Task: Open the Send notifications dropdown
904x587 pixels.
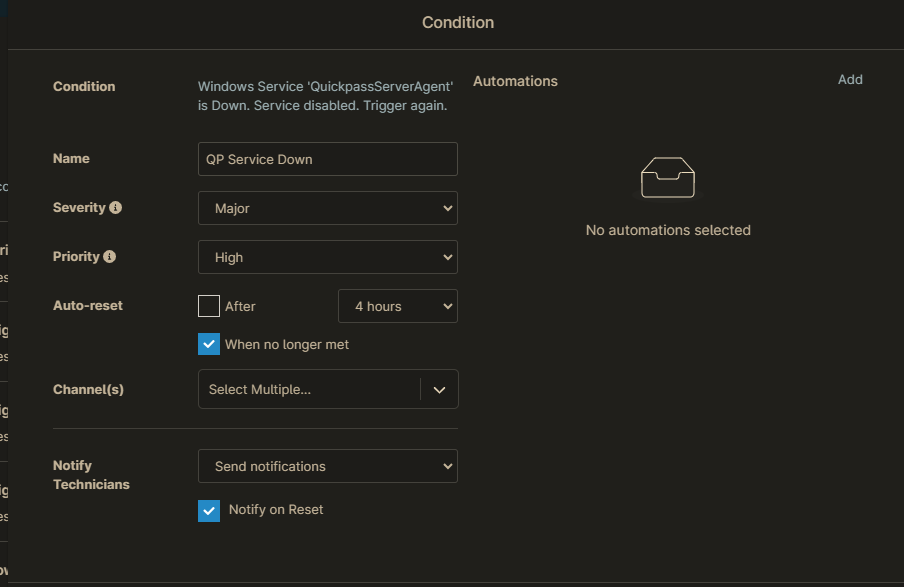Action: point(327,466)
